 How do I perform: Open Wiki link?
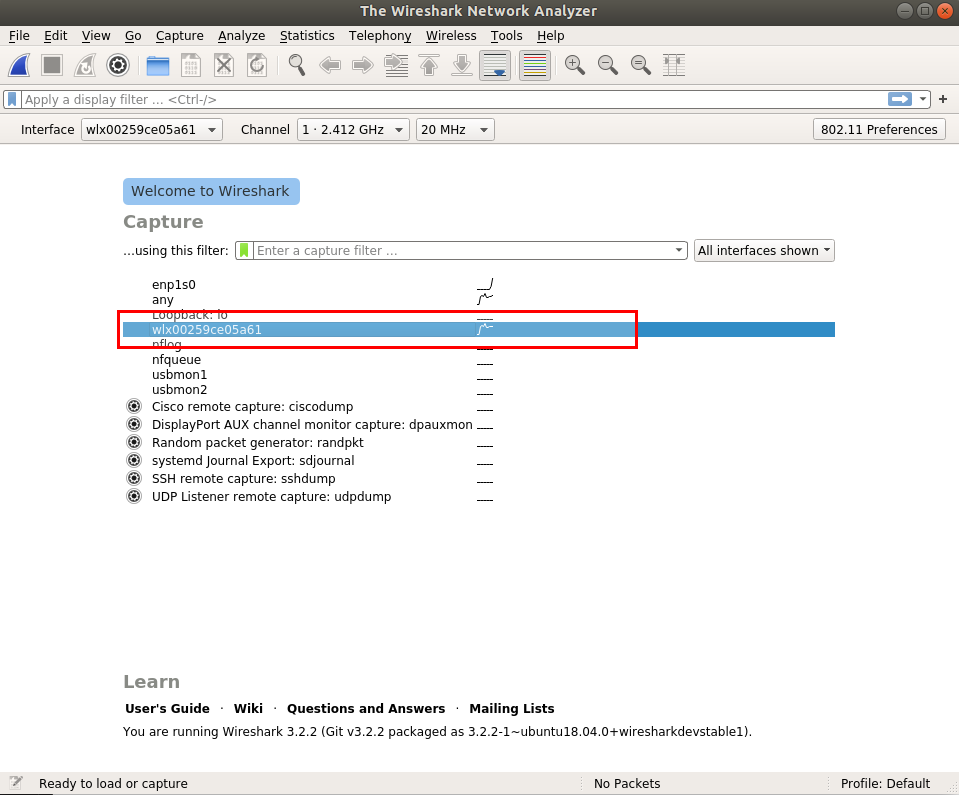tap(248, 709)
